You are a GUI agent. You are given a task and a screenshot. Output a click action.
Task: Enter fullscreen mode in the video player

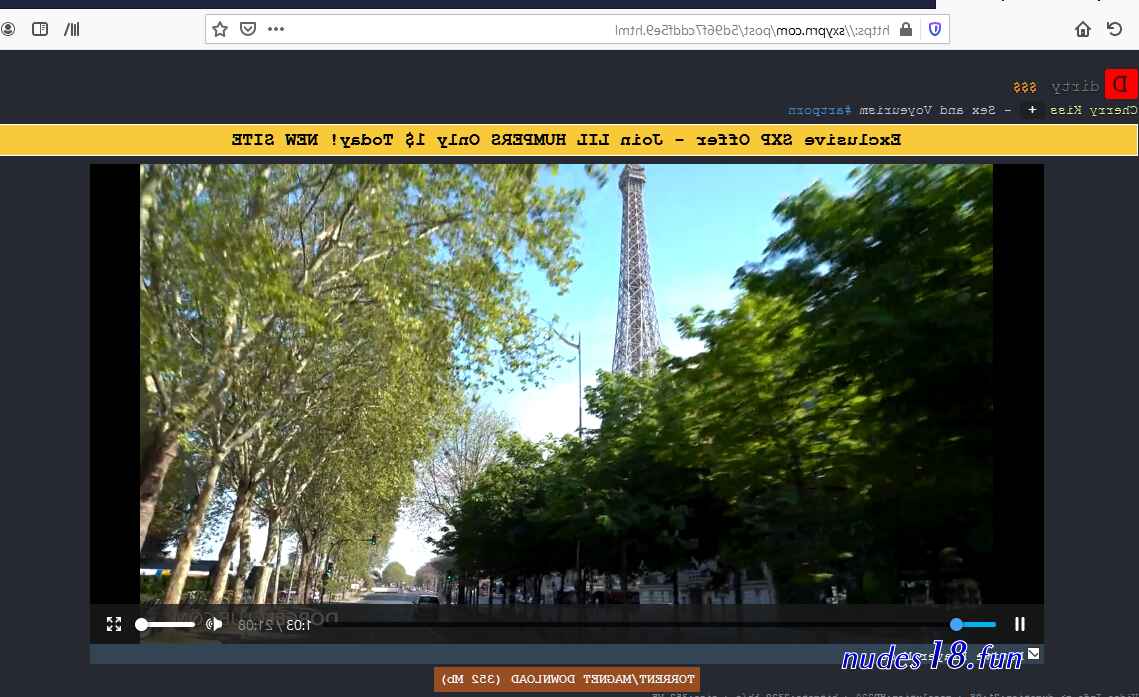pyautogui.click(x=114, y=624)
